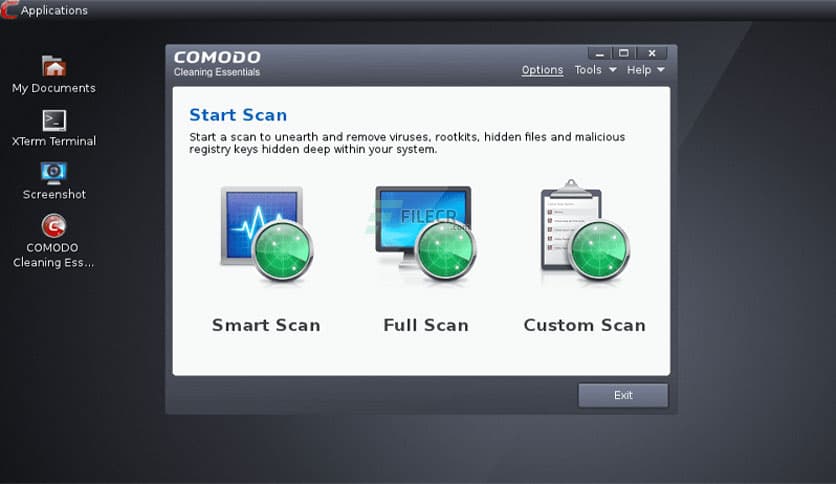Click the Smart Scan text label
The image size is (836, 484).
pyautogui.click(x=266, y=325)
